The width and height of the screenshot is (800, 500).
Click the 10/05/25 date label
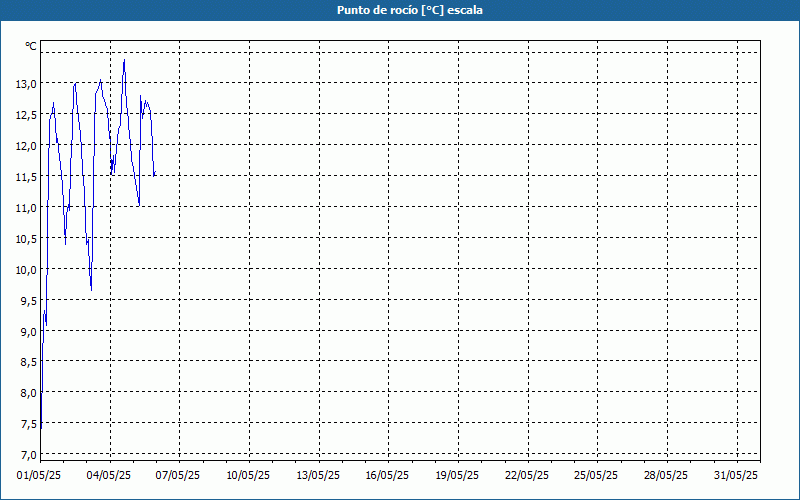(x=248, y=475)
